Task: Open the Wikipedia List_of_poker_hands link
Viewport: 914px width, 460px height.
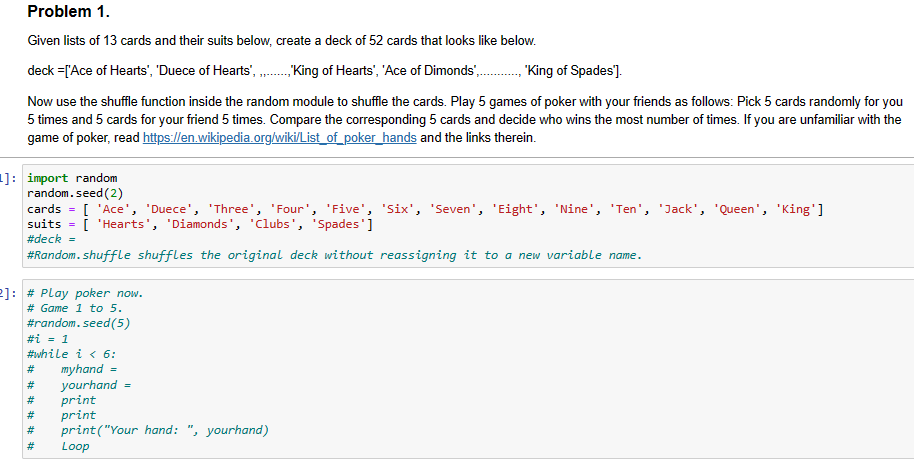Action: tap(279, 138)
